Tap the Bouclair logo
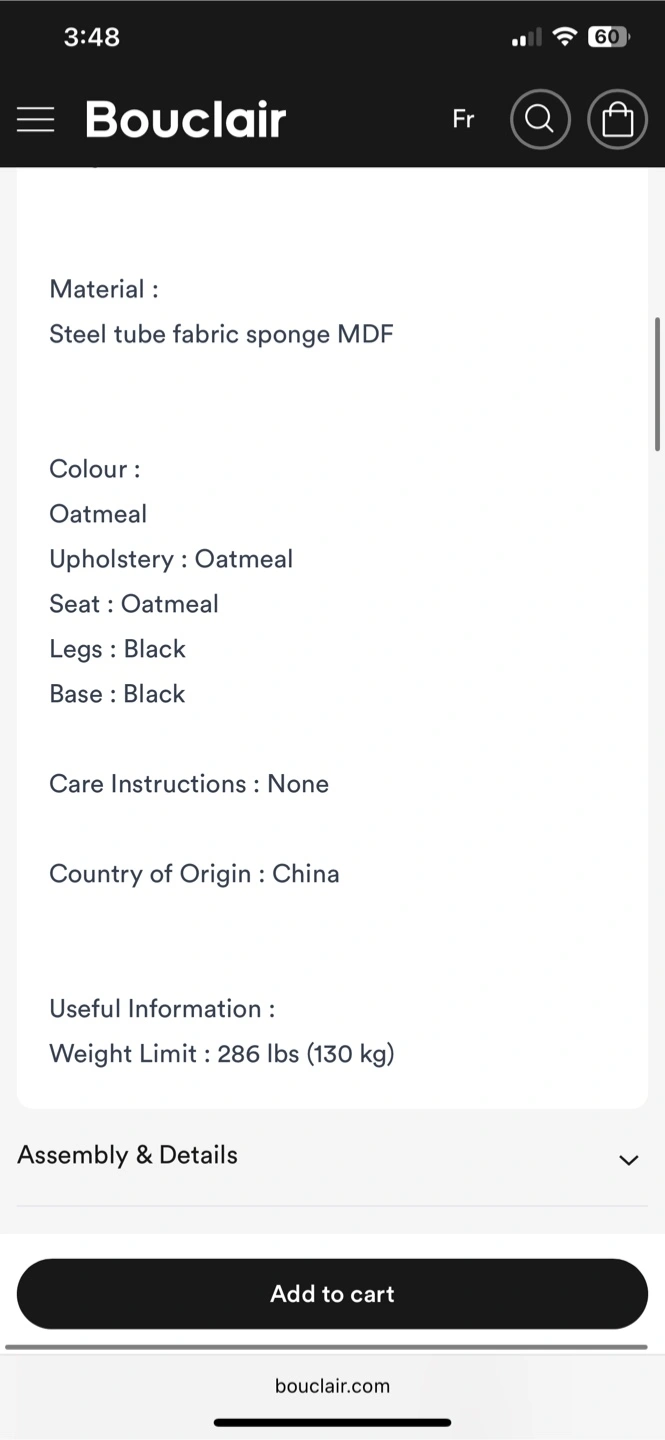665x1440 pixels. pos(186,120)
